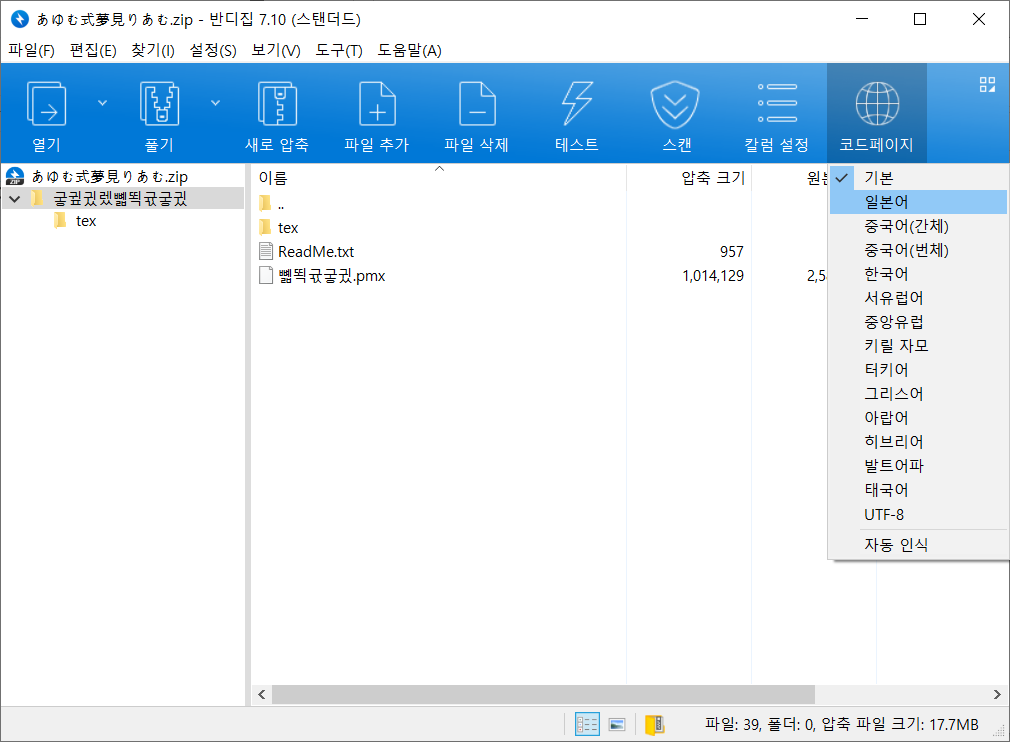The width and height of the screenshot is (1010, 742).
Task: Choose 발트어파 from codepage menu
Action: tap(918, 466)
